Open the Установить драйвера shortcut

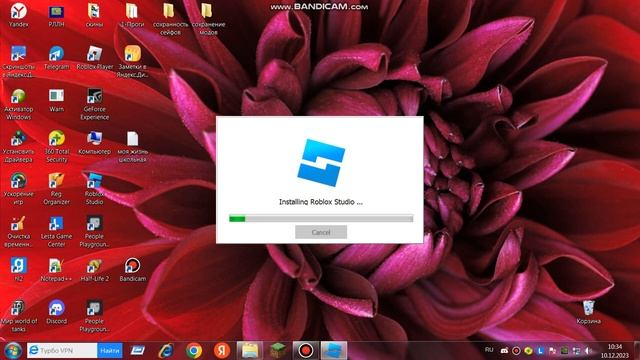point(18,147)
